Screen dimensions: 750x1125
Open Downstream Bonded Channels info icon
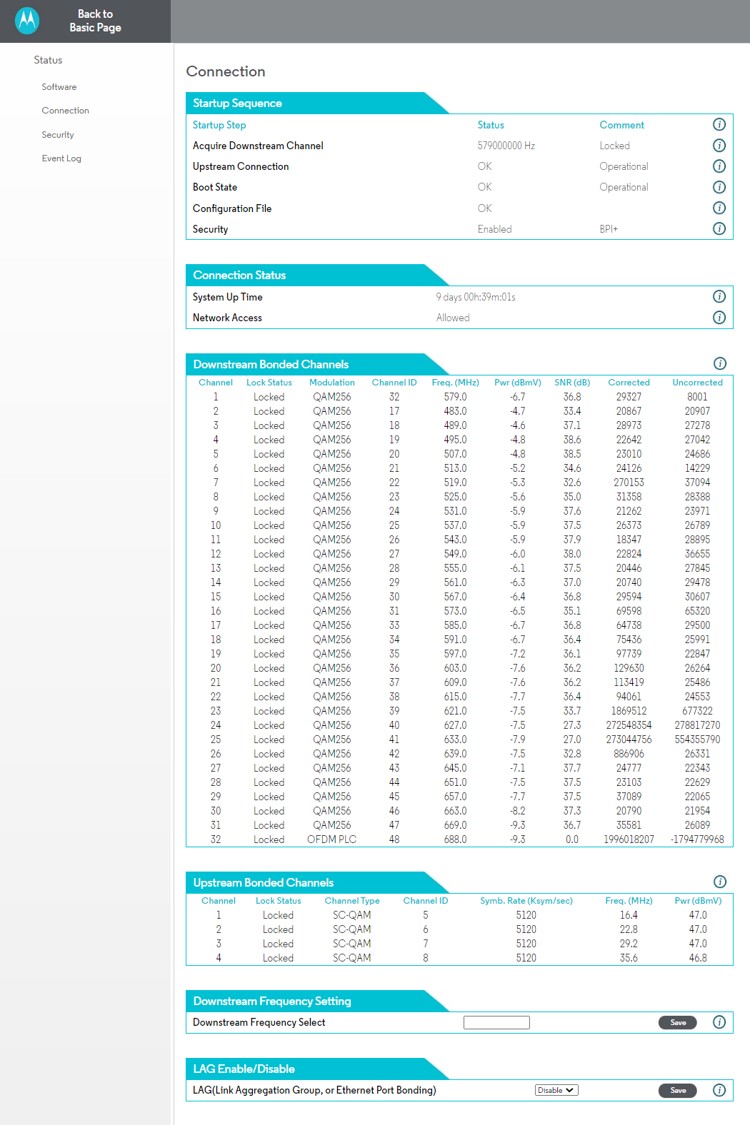pos(720,364)
